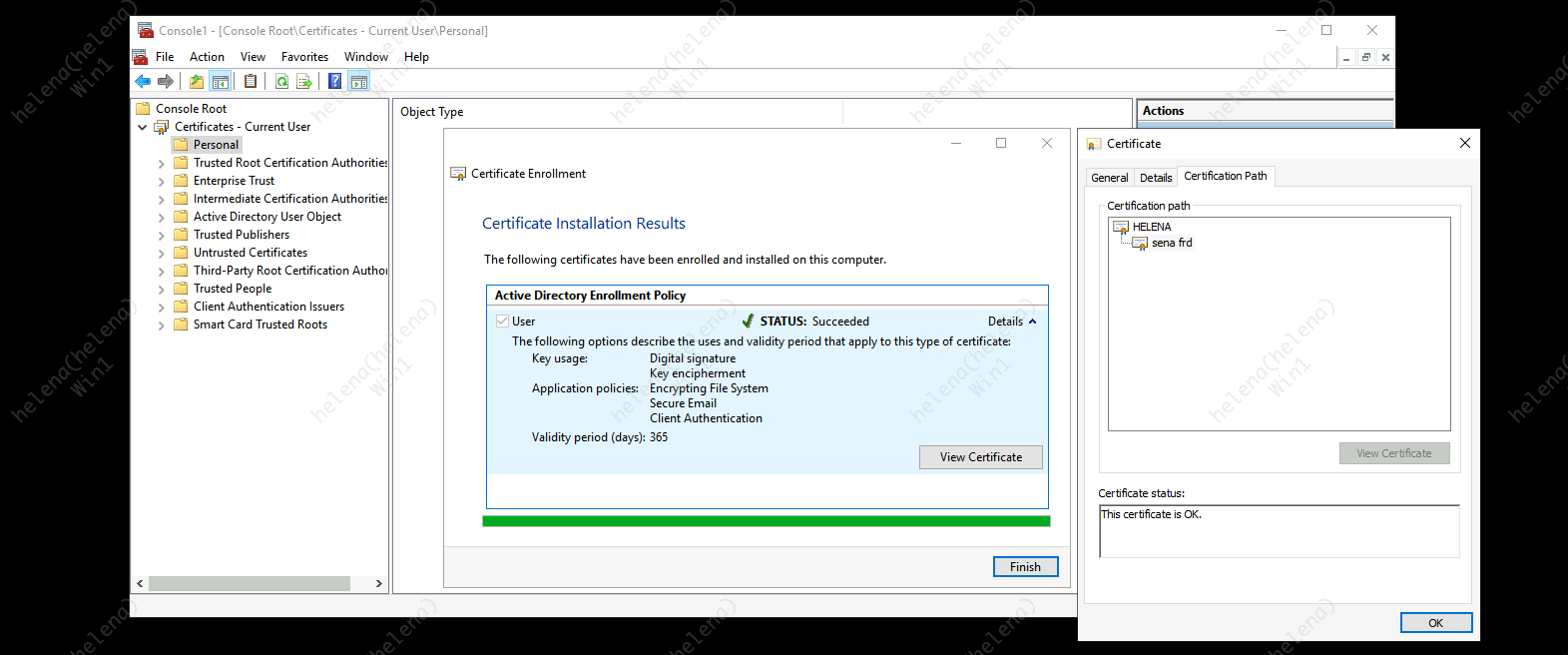Switch to the Details tab
This screenshot has height=655, width=1568.
[x=1156, y=178]
